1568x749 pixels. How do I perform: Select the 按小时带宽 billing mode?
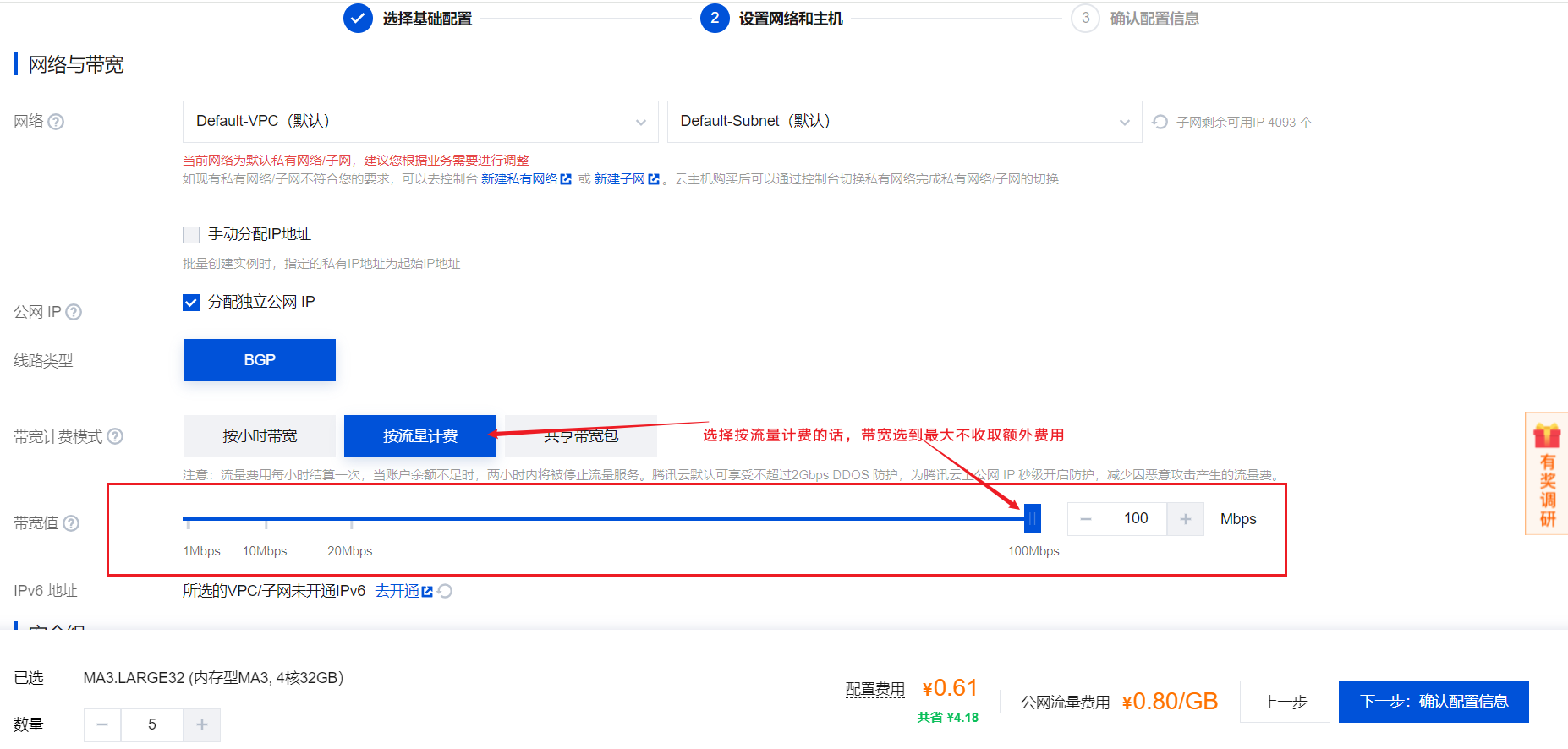[260, 436]
